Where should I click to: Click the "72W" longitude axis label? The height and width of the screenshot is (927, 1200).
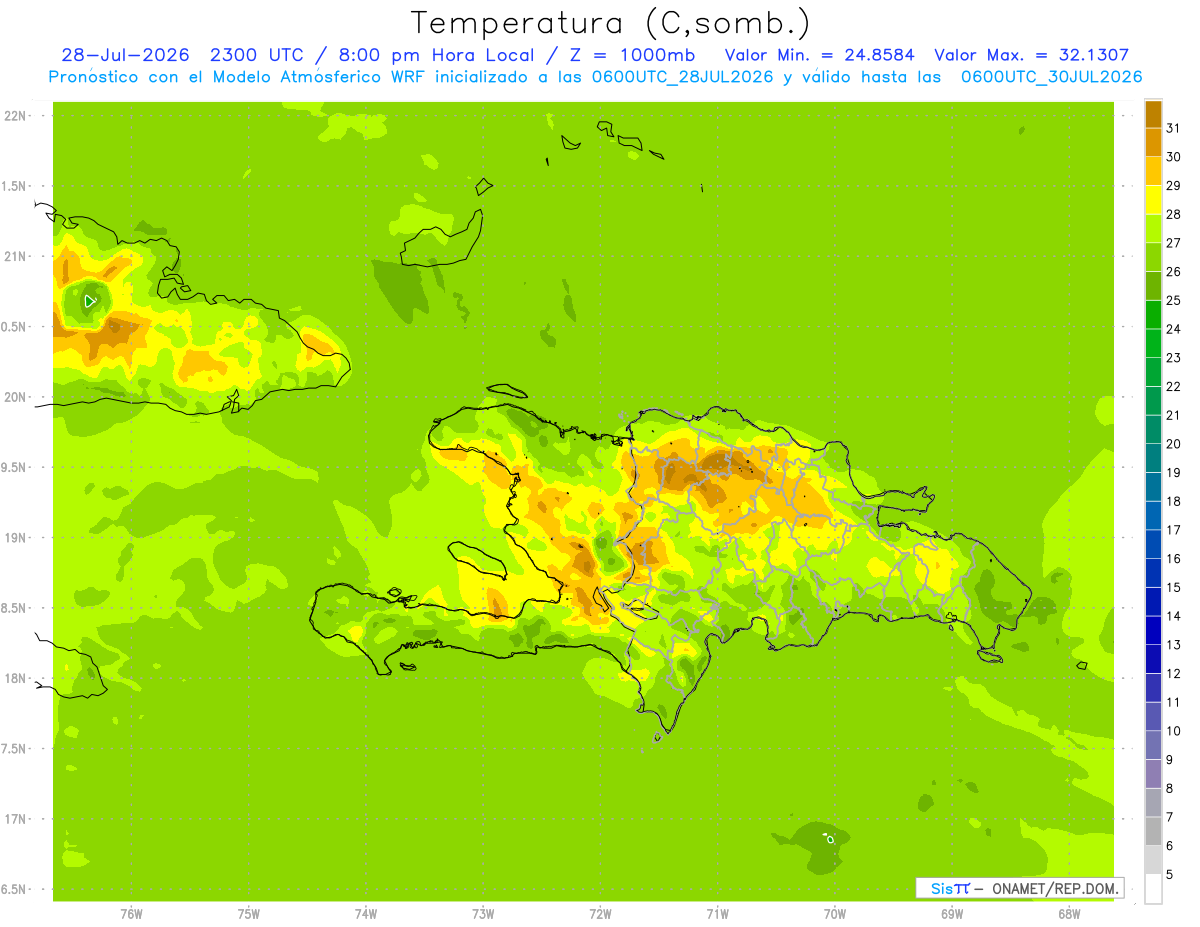(x=600, y=913)
